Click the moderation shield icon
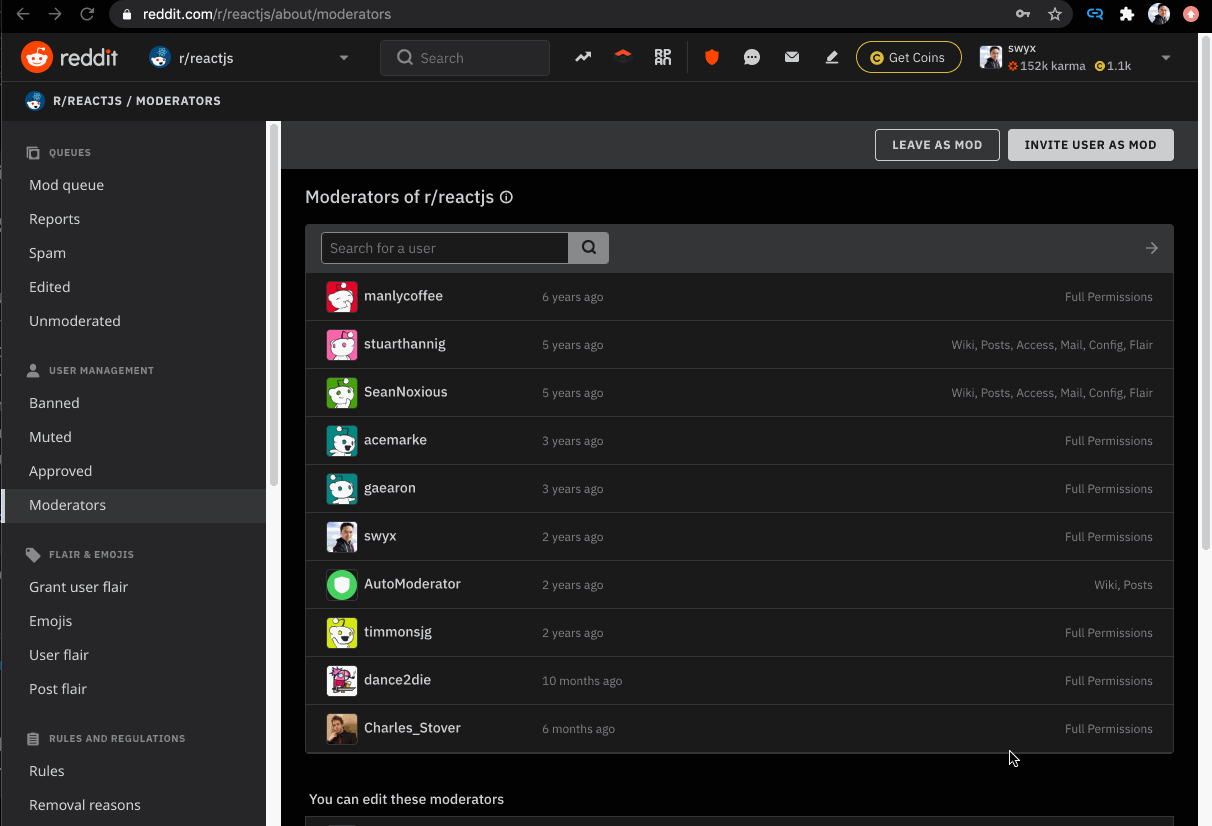Image resolution: width=1212 pixels, height=826 pixels. (x=712, y=58)
